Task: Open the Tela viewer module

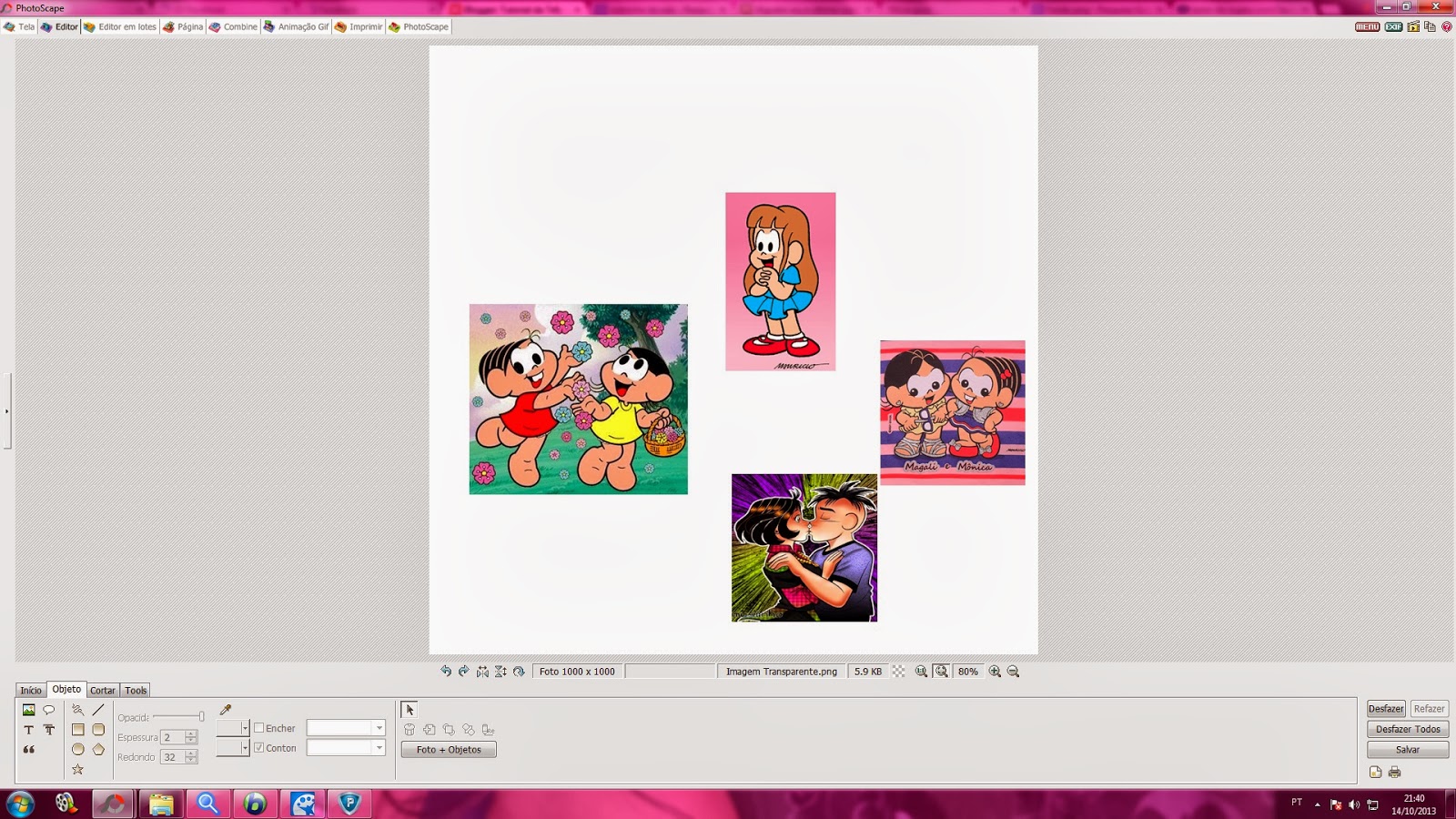Action: click(19, 26)
